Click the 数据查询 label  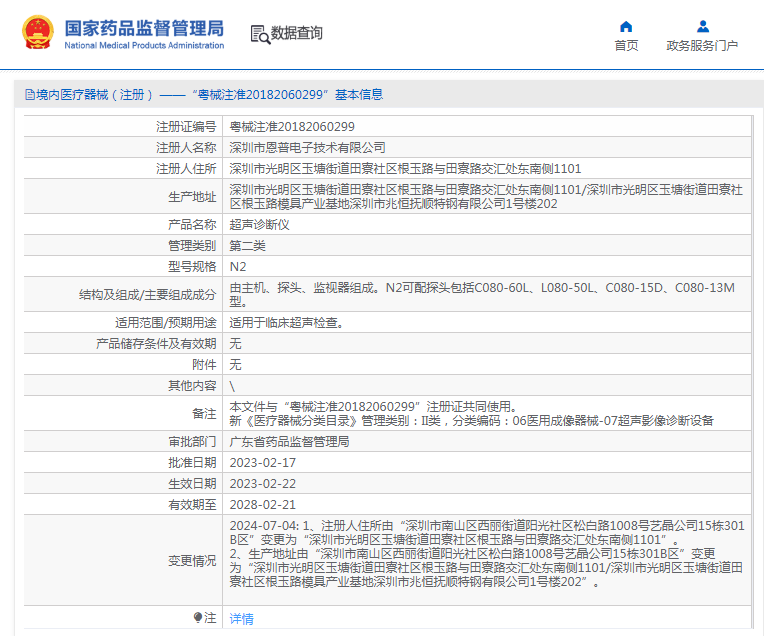click(297, 33)
